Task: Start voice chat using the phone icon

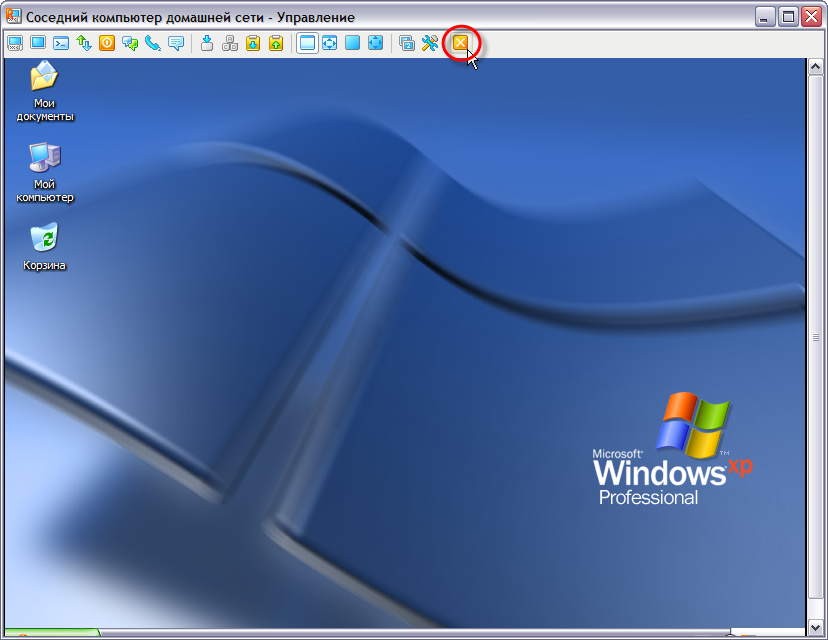Action: pyautogui.click(x=153, y=43)
